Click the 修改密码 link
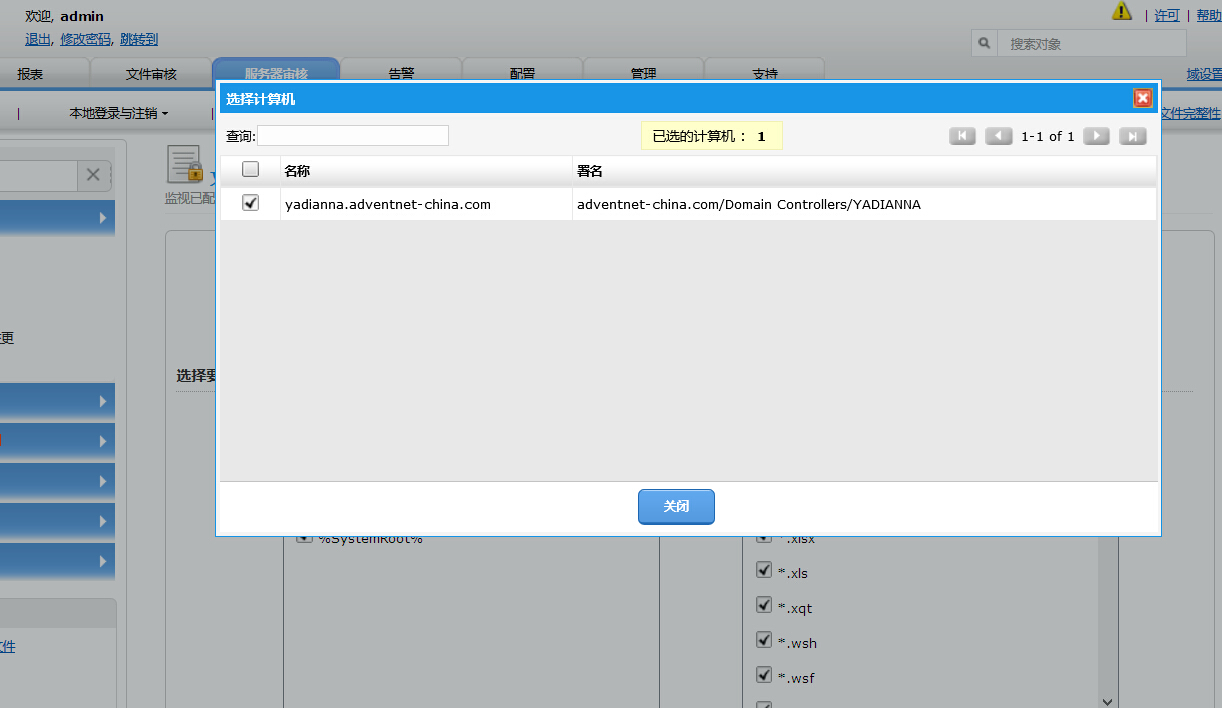 (x=85, y=39)
